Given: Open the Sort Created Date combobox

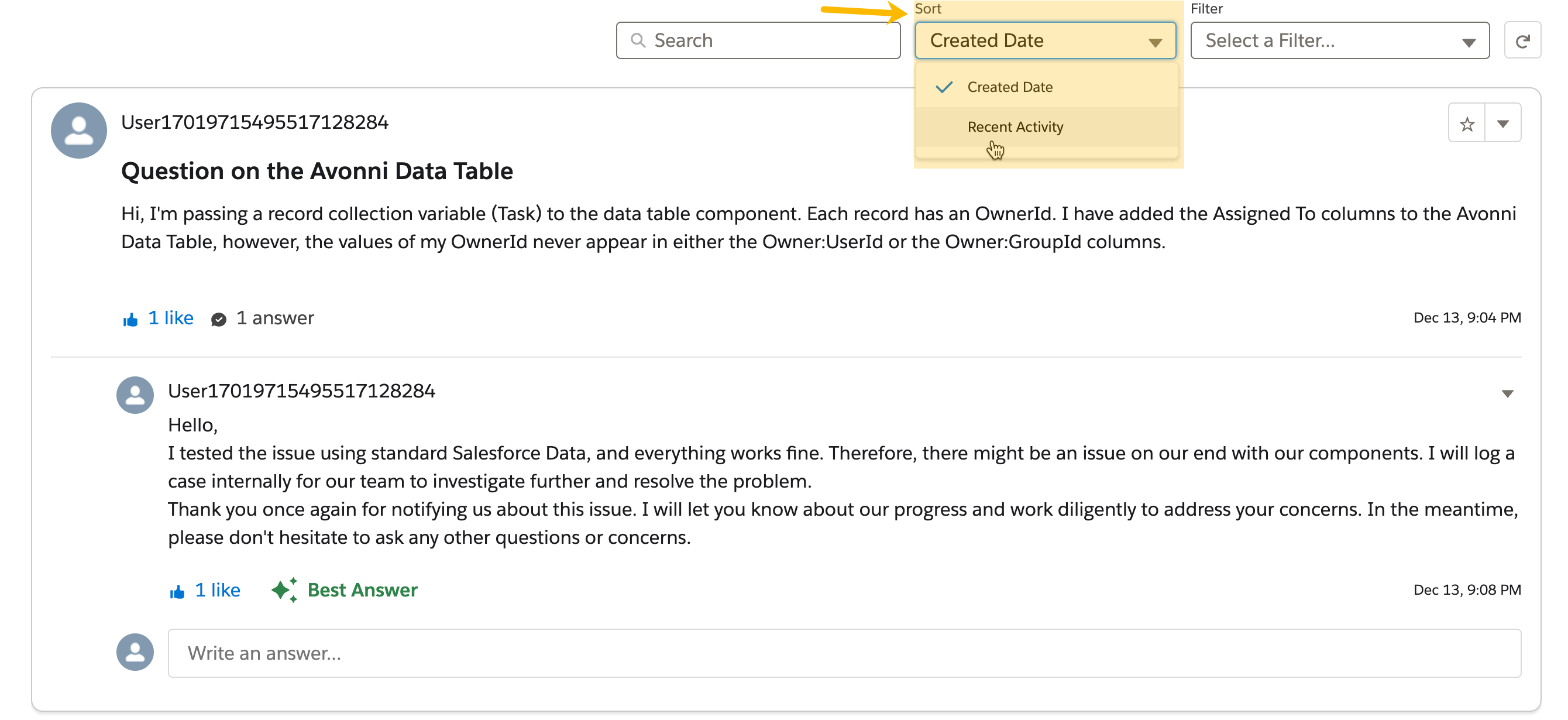Looking at the screenshot, I should pyautogui.click(x=1044, y=41).
